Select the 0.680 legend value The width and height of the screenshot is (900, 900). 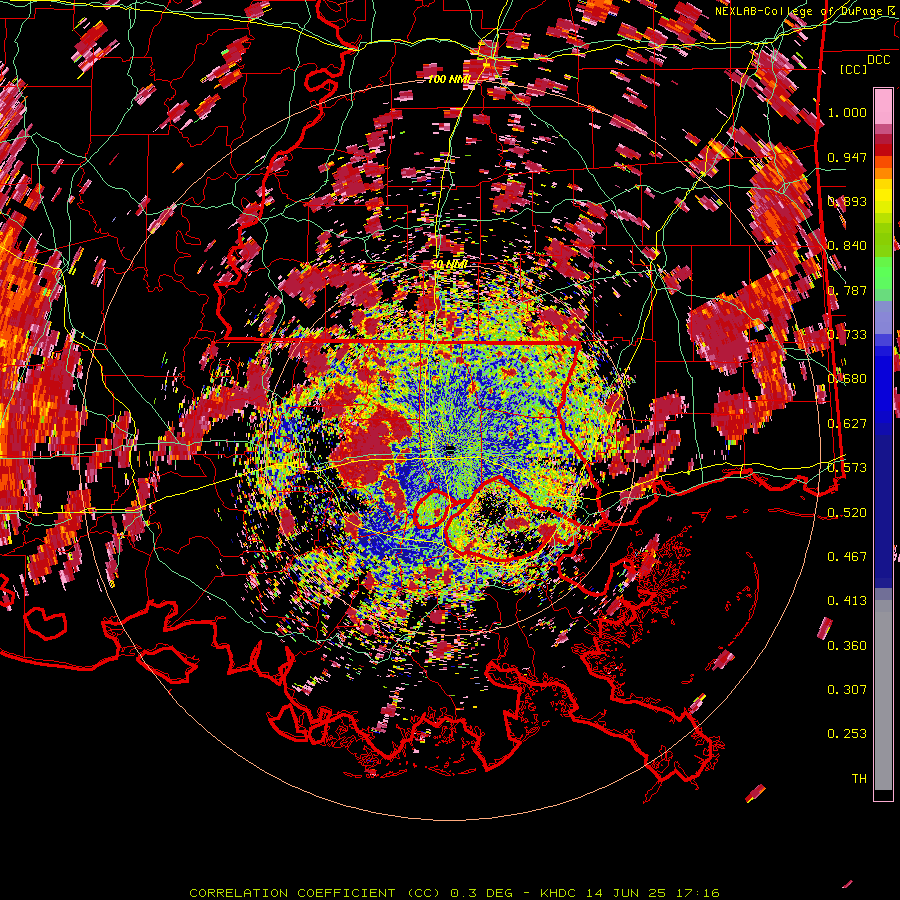click(x=847, y=379)
